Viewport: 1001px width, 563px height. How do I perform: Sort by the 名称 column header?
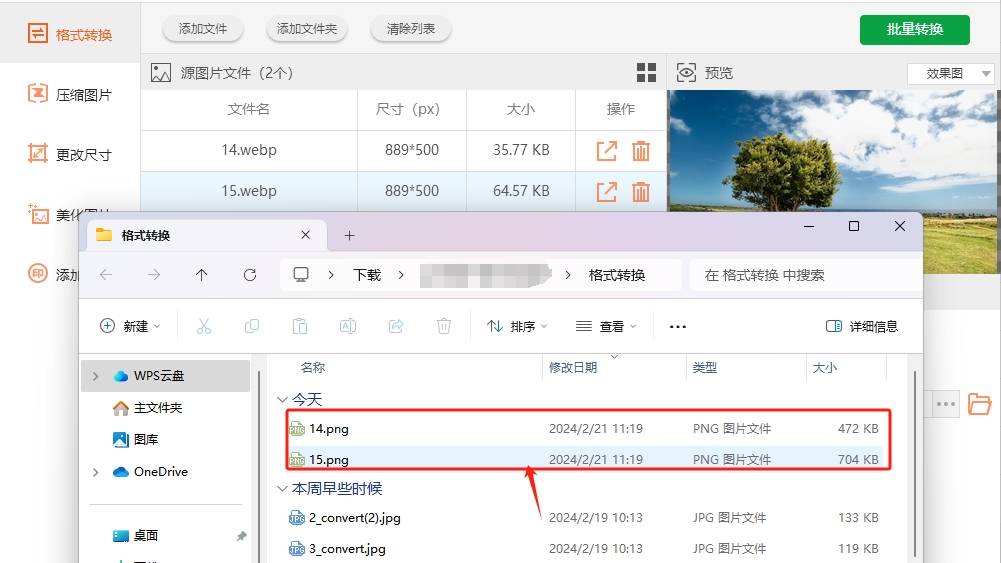[313, 368]
